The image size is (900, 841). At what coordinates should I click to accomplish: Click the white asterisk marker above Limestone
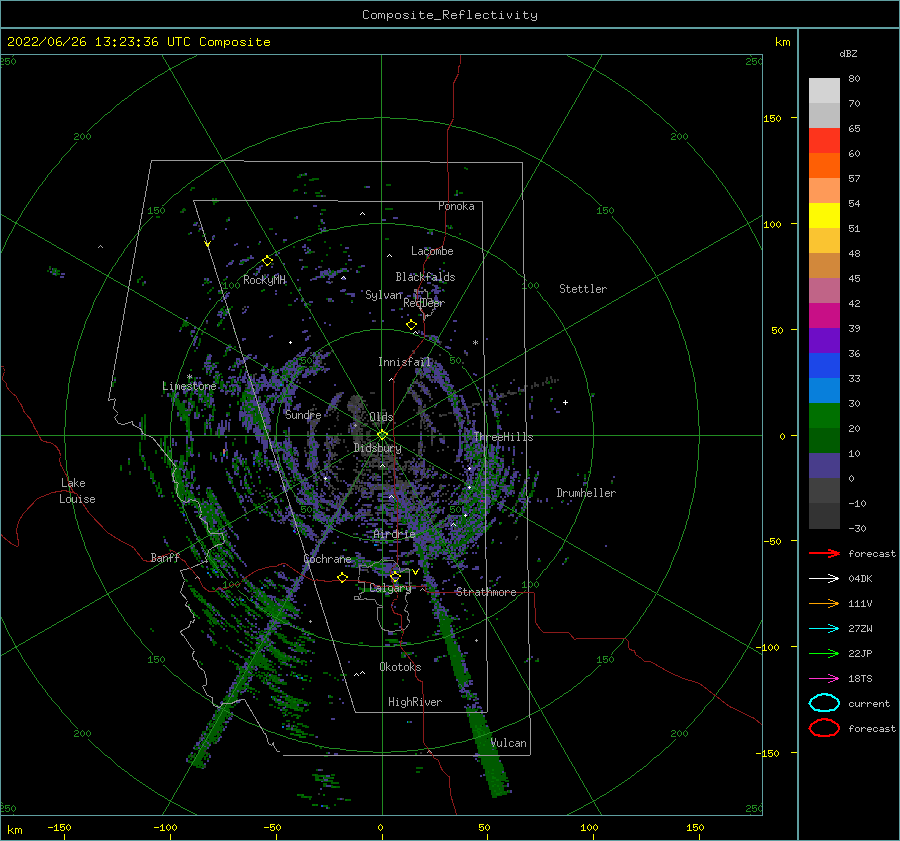coord(189,377)
